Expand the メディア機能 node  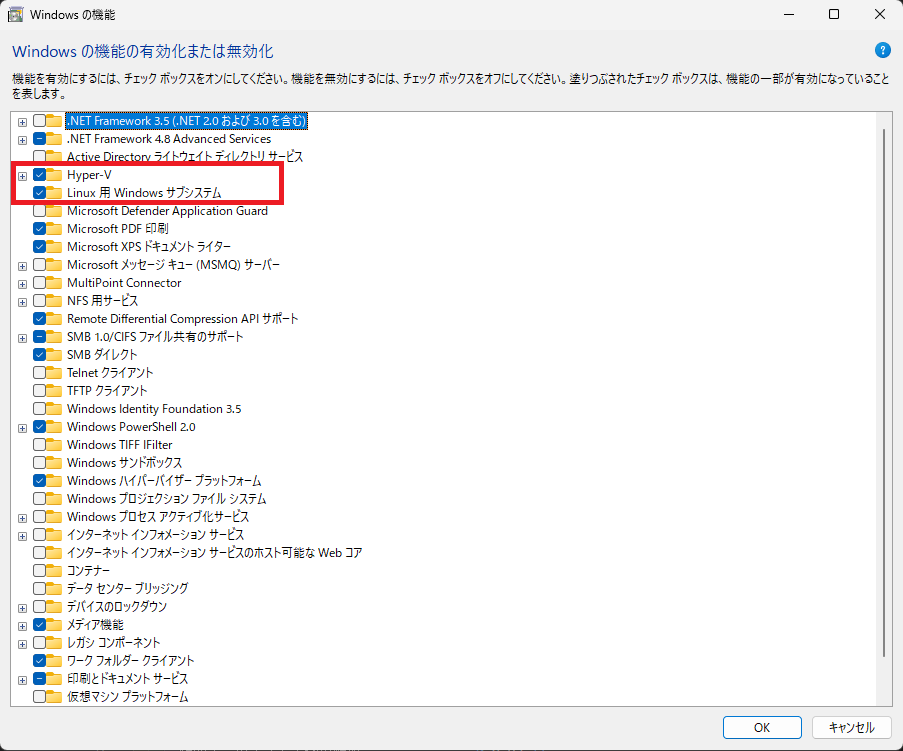tap(22, 625)
